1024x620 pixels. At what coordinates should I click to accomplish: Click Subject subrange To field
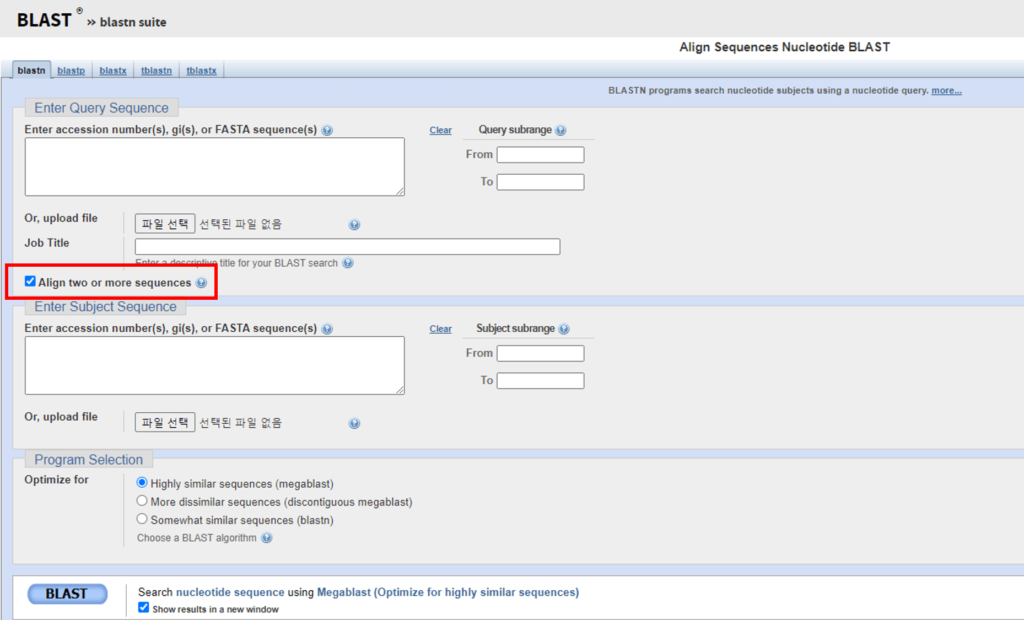tap(541, 381)
